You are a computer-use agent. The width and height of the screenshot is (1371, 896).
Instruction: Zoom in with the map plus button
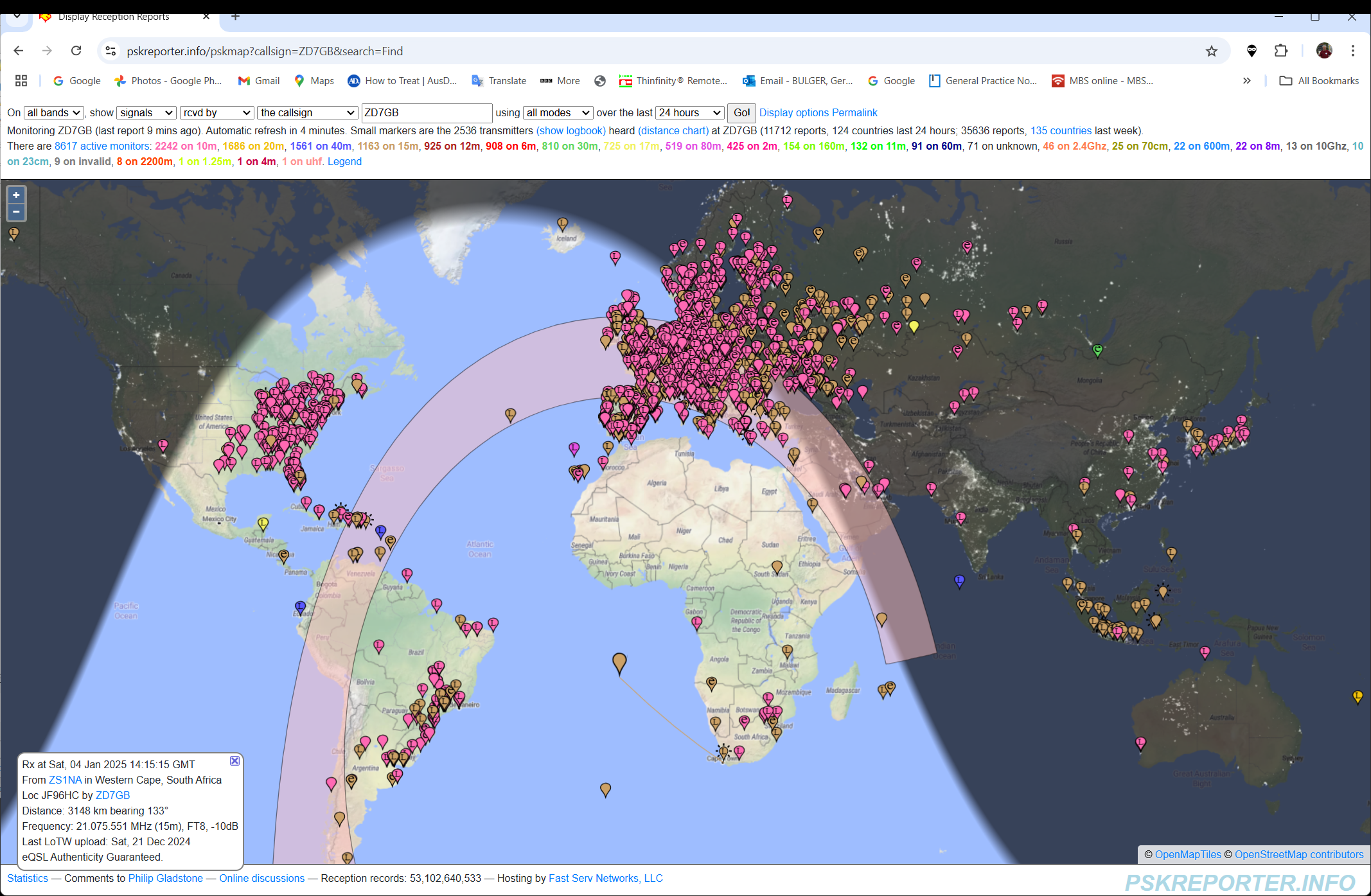pyautogui.click(x=16, y=195)
